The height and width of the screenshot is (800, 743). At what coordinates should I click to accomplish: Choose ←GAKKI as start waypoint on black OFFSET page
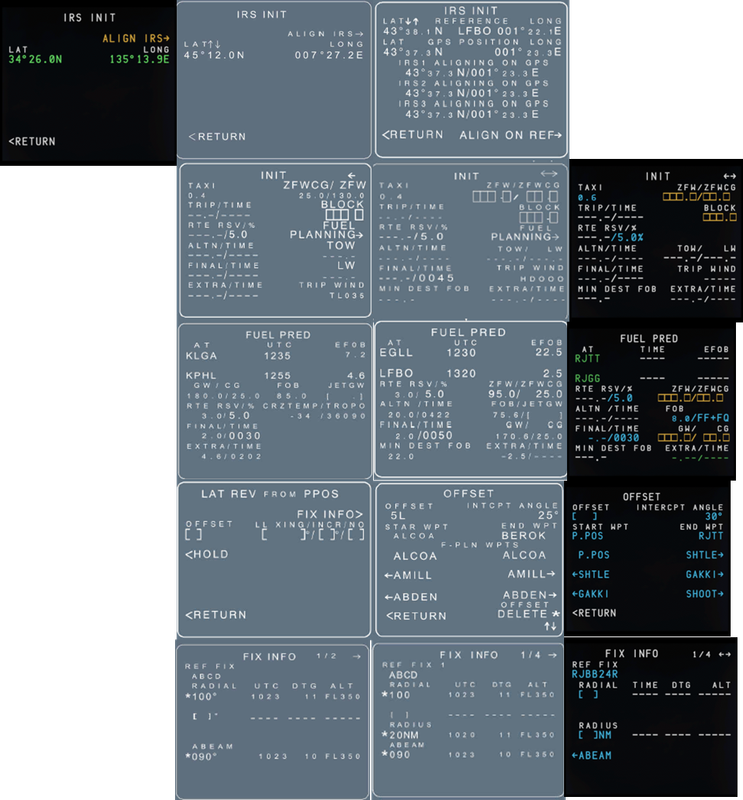point(590,594)
